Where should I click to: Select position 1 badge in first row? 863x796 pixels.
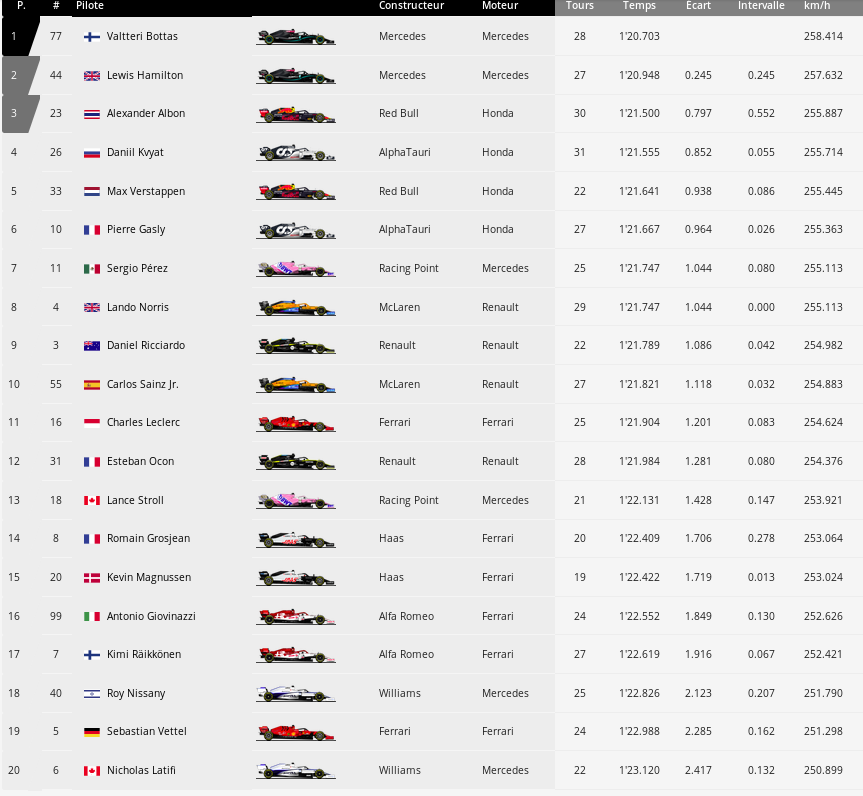[x=15, y=36]
